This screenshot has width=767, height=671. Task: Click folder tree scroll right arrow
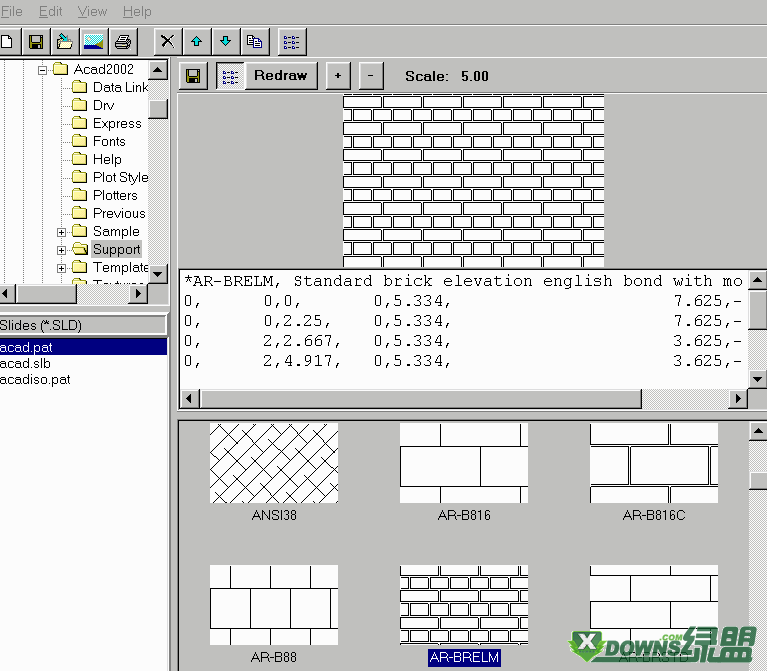tap(138, 293)
